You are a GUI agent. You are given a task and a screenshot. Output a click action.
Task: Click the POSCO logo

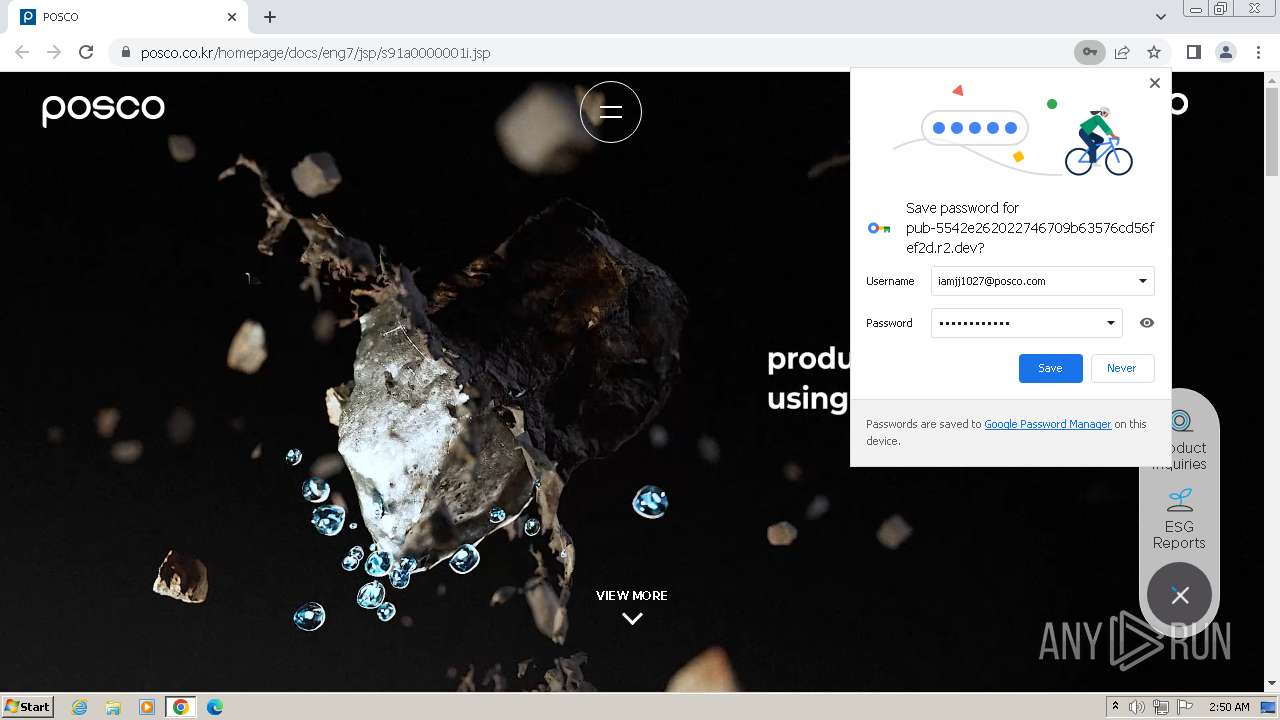click(x=103, y=109)
